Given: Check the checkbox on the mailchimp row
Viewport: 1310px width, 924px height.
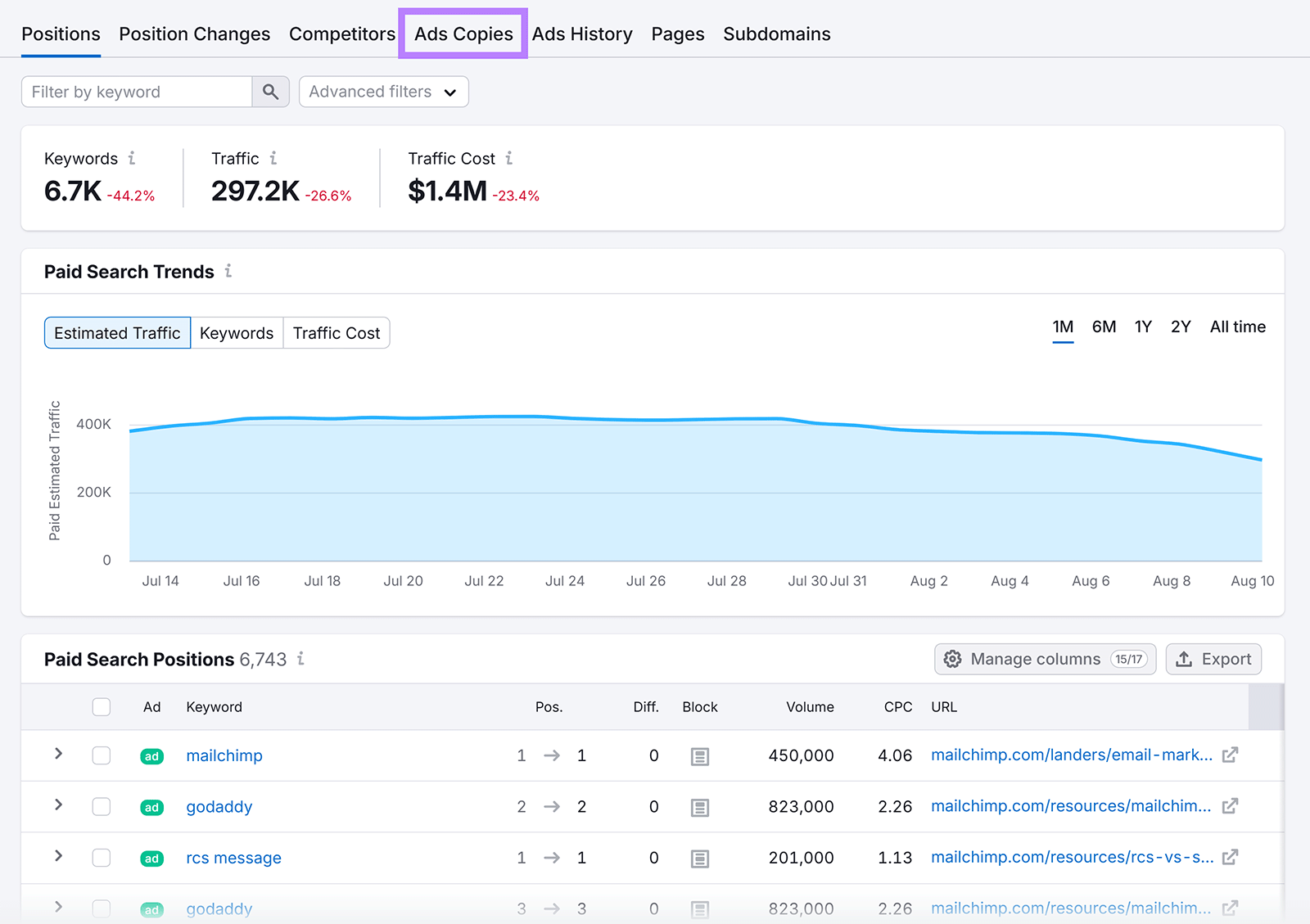Looking at the screenshot, I should coord(101,755).
